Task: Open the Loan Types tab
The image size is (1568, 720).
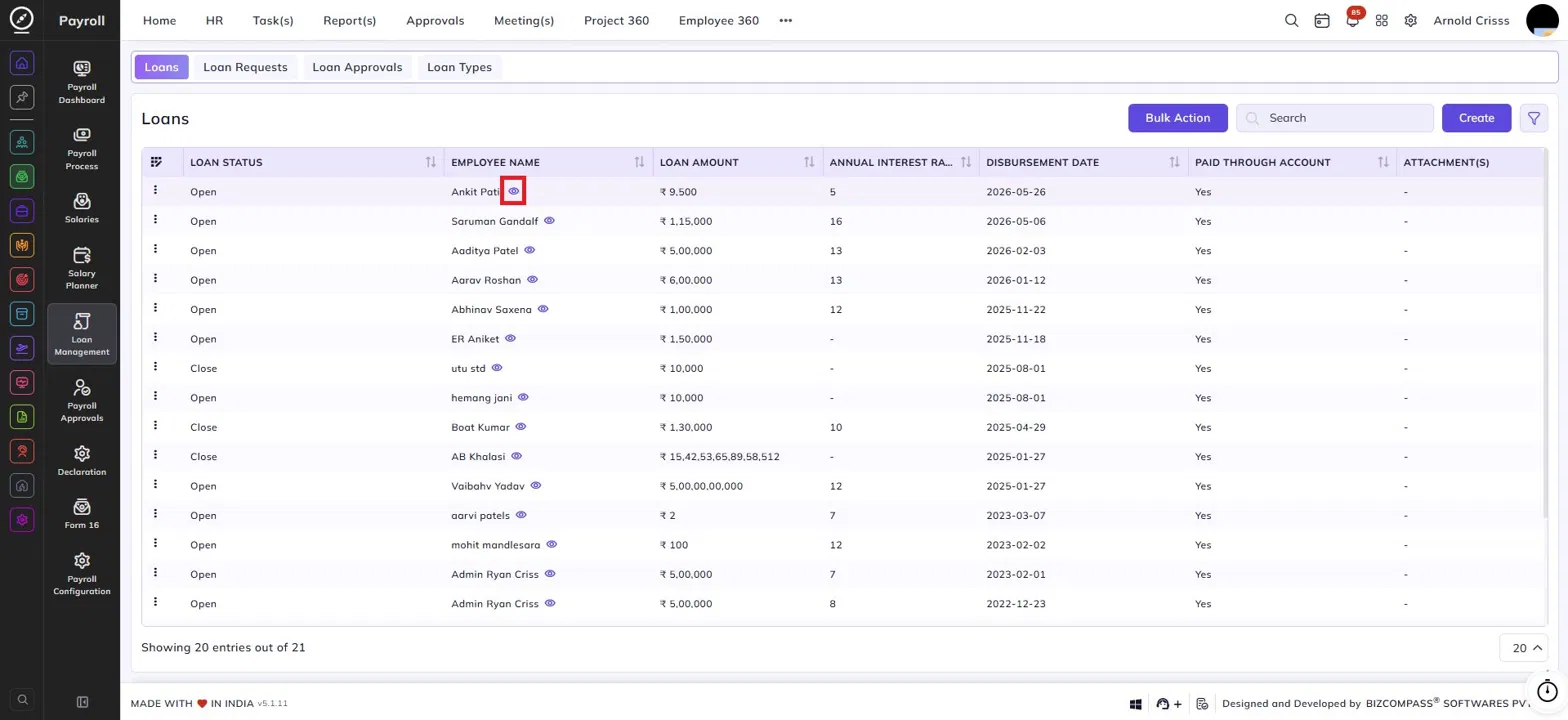Action: tap(459, 67)
